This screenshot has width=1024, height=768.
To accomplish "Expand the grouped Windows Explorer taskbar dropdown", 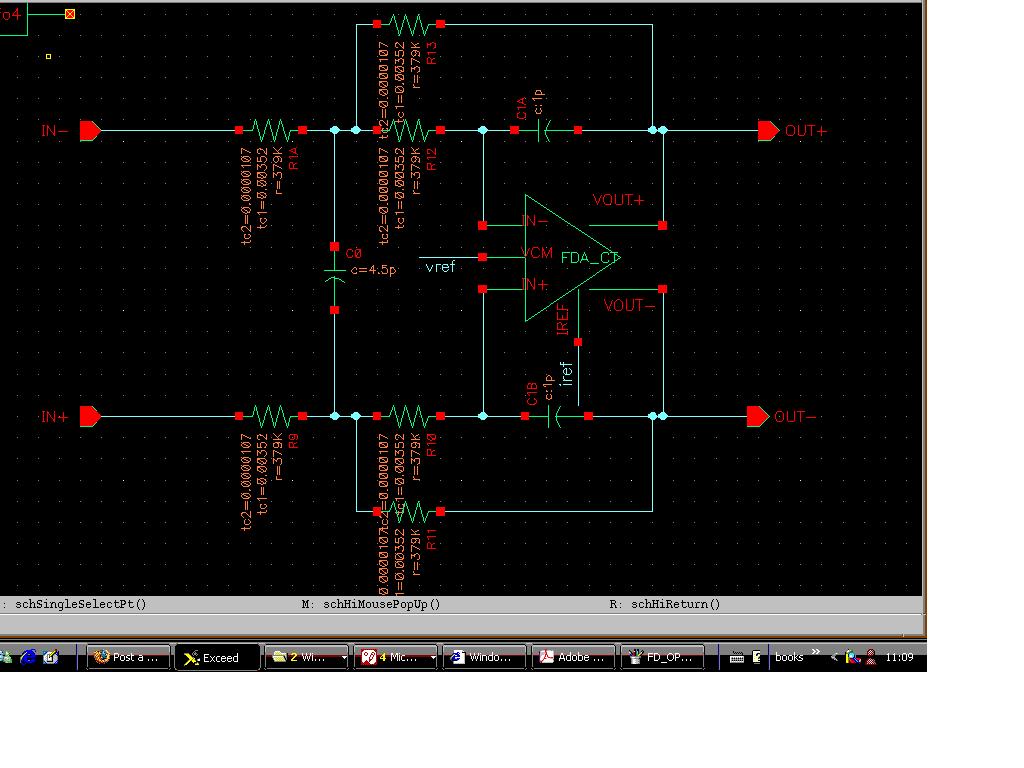I will (344, 658).
